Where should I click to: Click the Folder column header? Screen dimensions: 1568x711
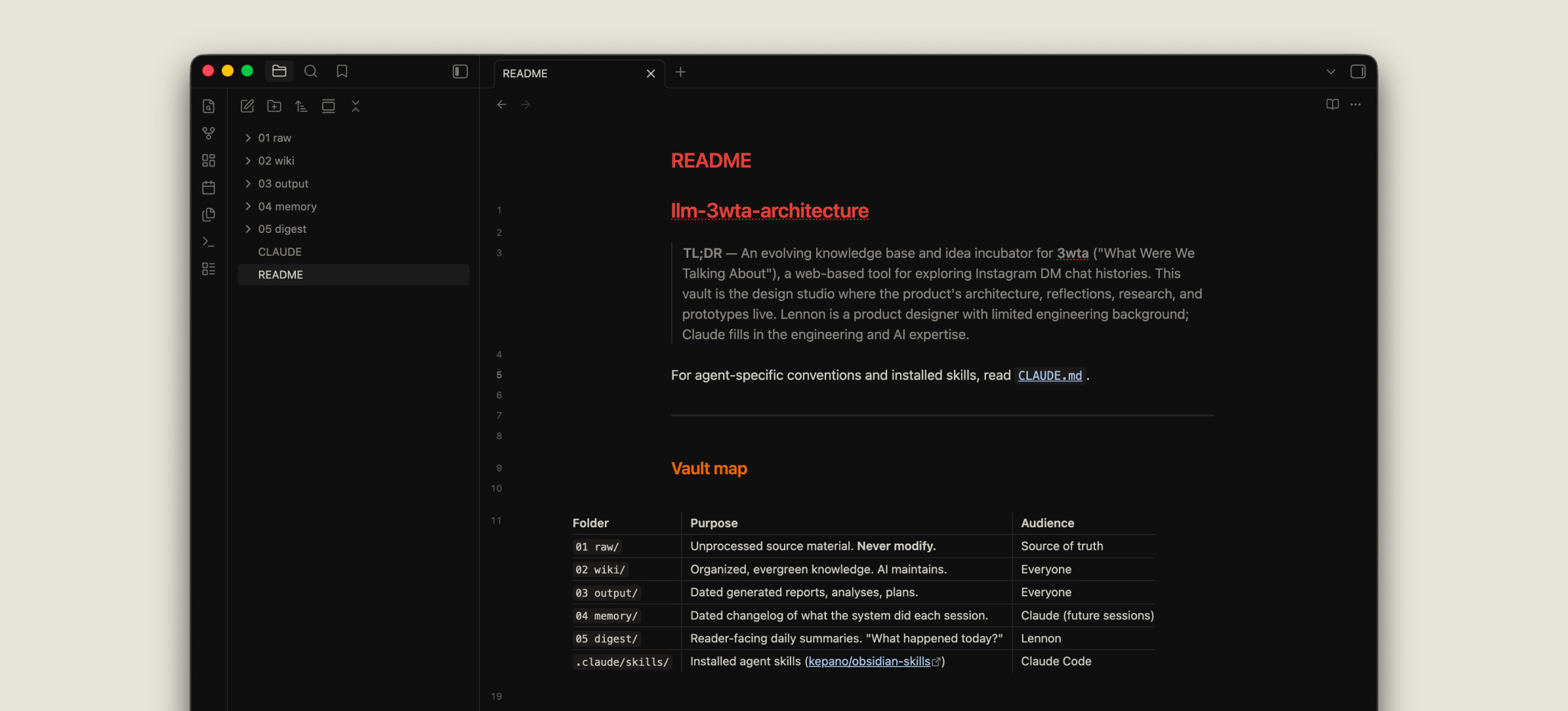tap(590, 523)
